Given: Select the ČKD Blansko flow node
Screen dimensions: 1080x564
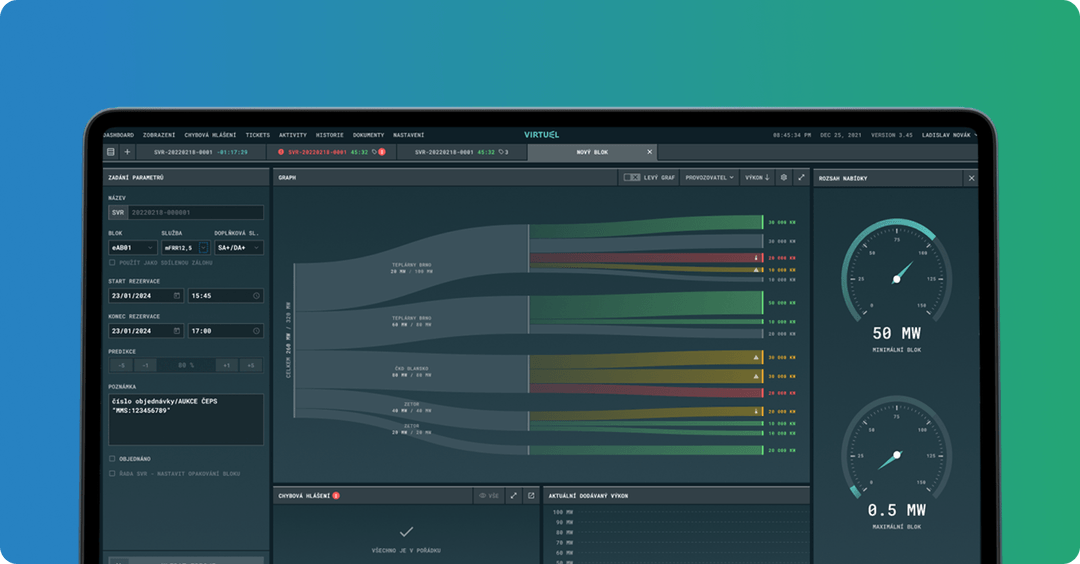Looking at the screenshot, I should tap(411, 372).
